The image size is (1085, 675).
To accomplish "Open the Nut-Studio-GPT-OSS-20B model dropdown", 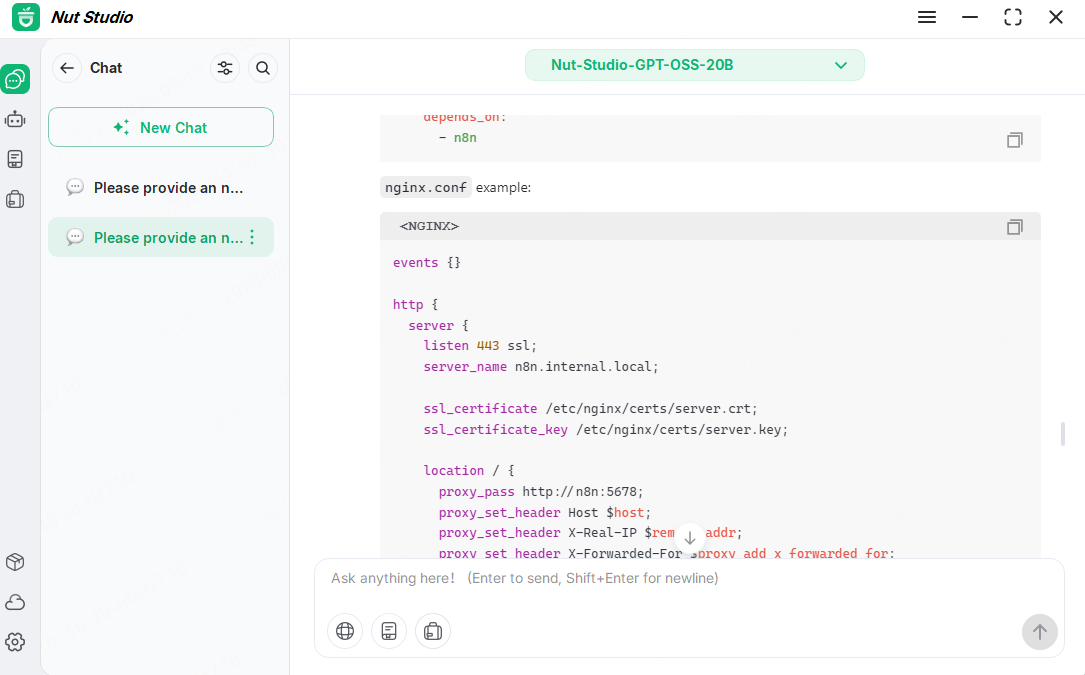I will (x=695, y=65).
